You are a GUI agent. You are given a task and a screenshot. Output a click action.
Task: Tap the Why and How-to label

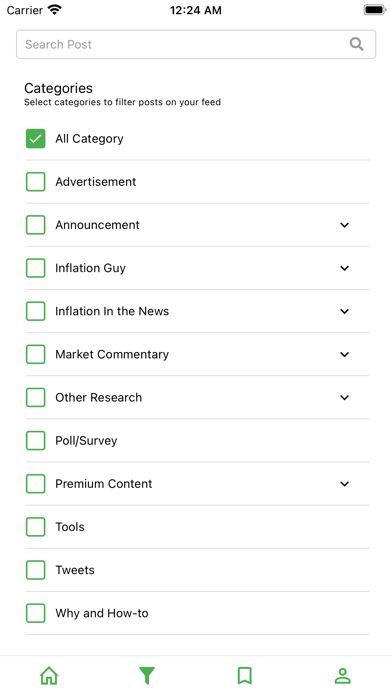point(102,613)
